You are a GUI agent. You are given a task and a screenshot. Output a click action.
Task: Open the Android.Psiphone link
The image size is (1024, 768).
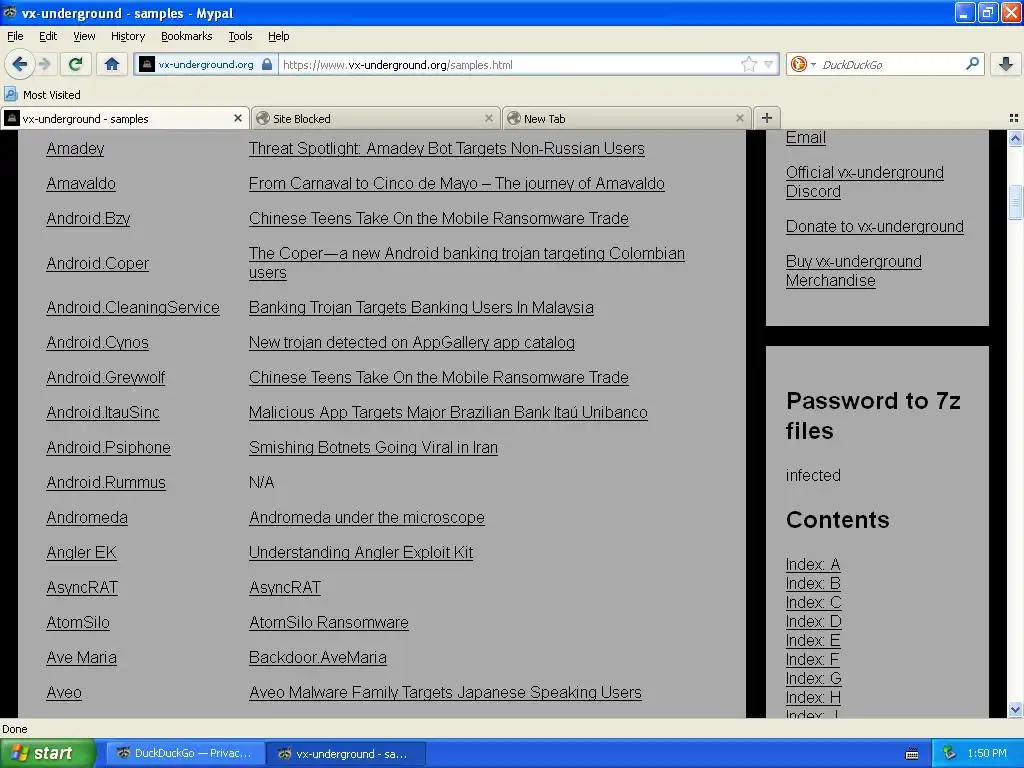[x=108, y=447]
